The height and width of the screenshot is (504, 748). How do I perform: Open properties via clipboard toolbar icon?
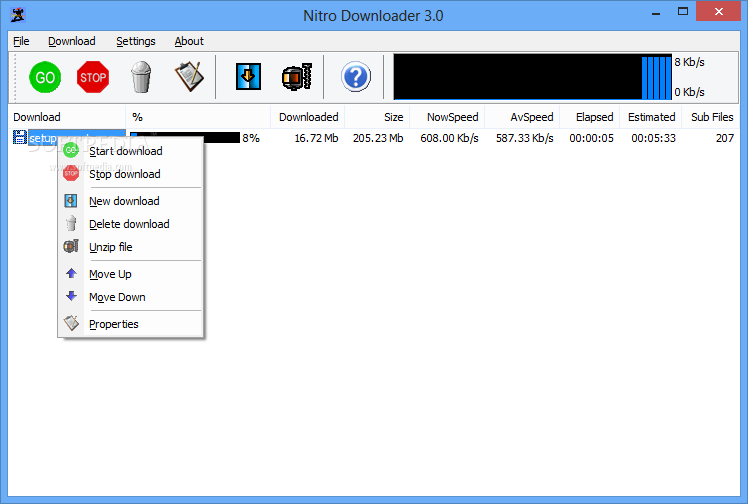tap(189, 77)
